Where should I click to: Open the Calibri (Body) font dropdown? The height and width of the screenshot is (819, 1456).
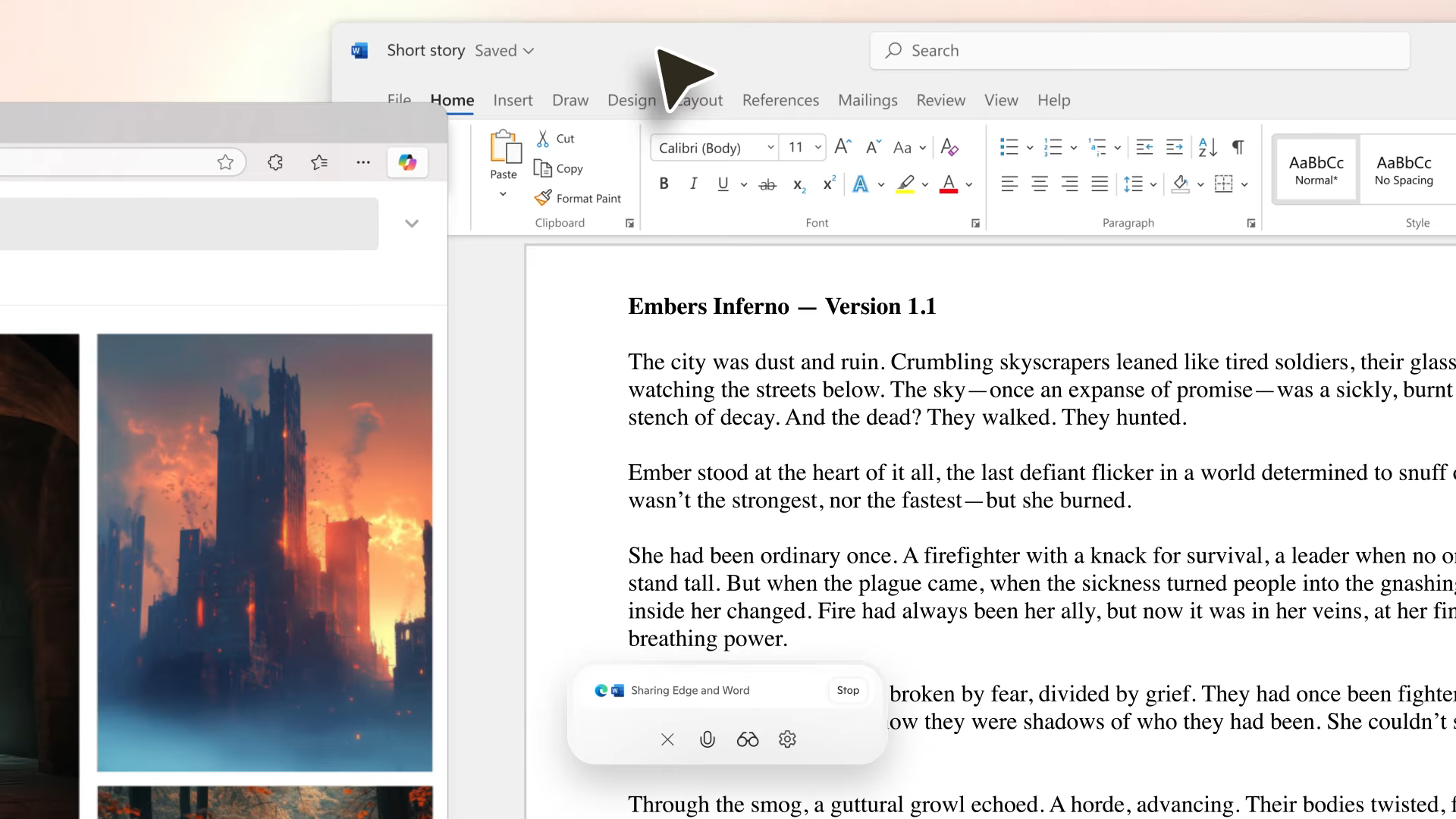[770, 148]
